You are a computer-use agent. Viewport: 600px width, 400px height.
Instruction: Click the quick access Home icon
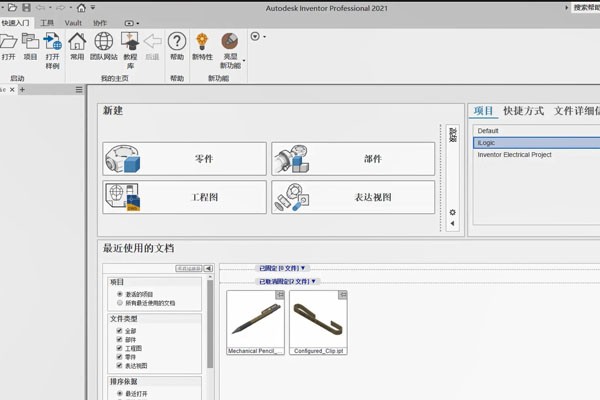(81, 7)
